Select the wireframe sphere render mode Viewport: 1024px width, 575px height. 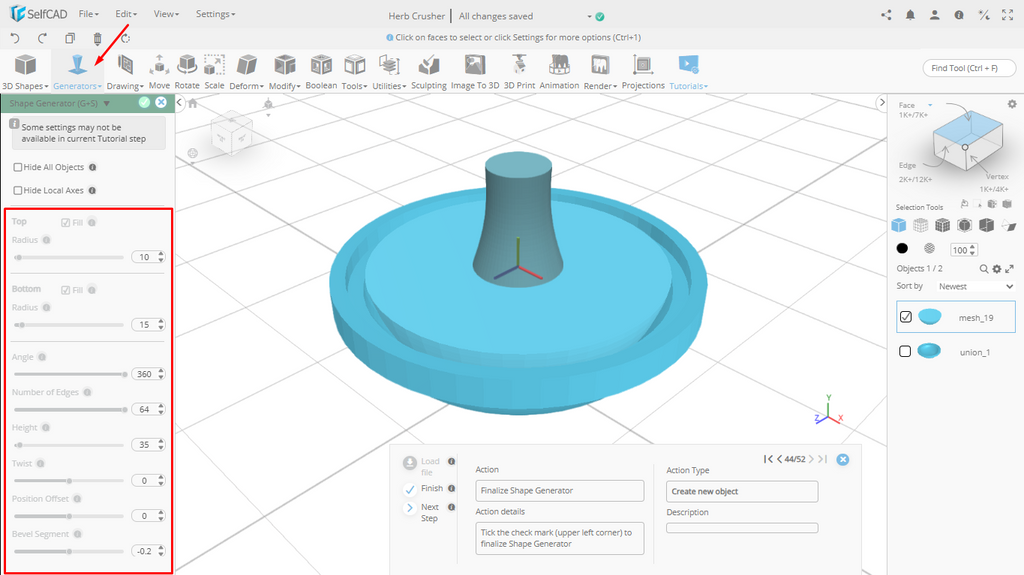click(x=929, y=248)
